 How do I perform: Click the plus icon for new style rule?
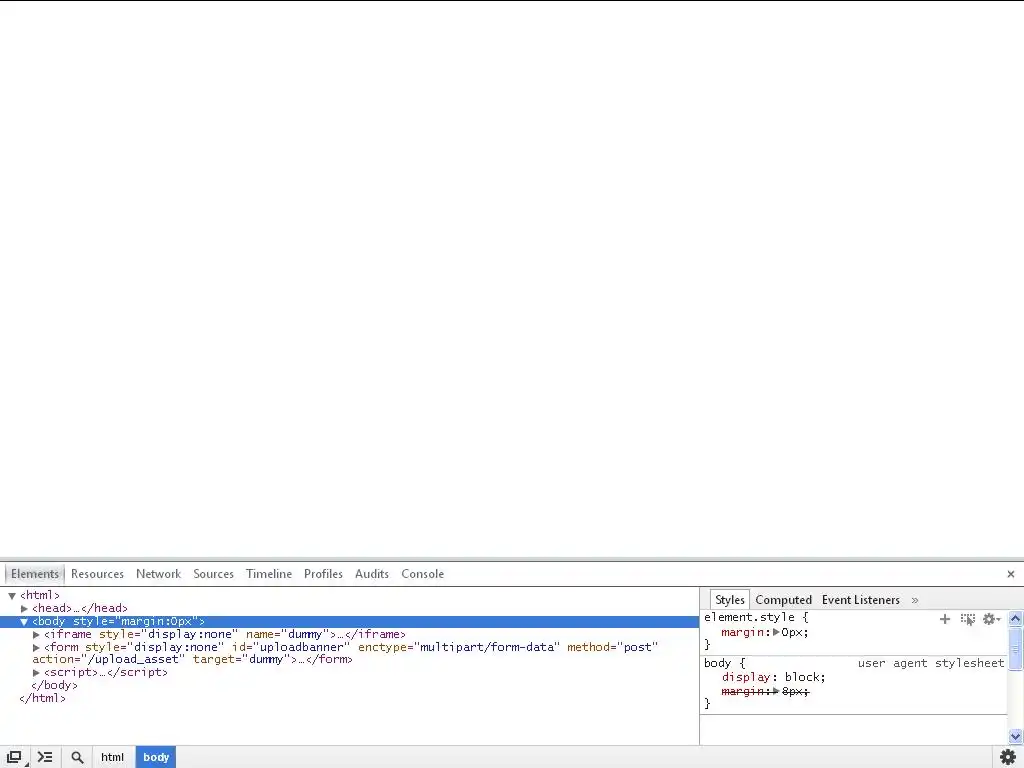(944, 618)
